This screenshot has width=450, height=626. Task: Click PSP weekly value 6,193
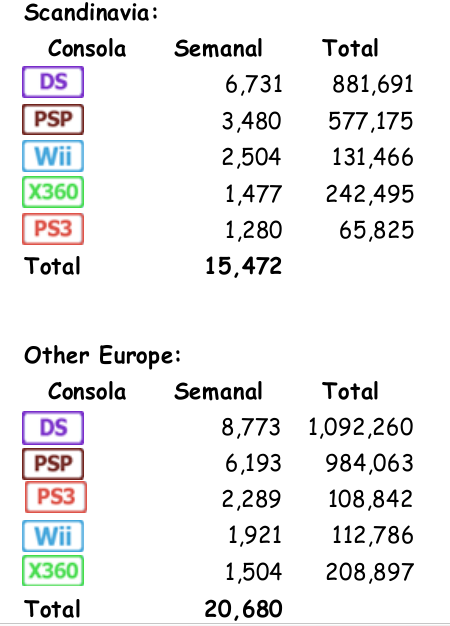pyautogui.click(x=254, y=464)
